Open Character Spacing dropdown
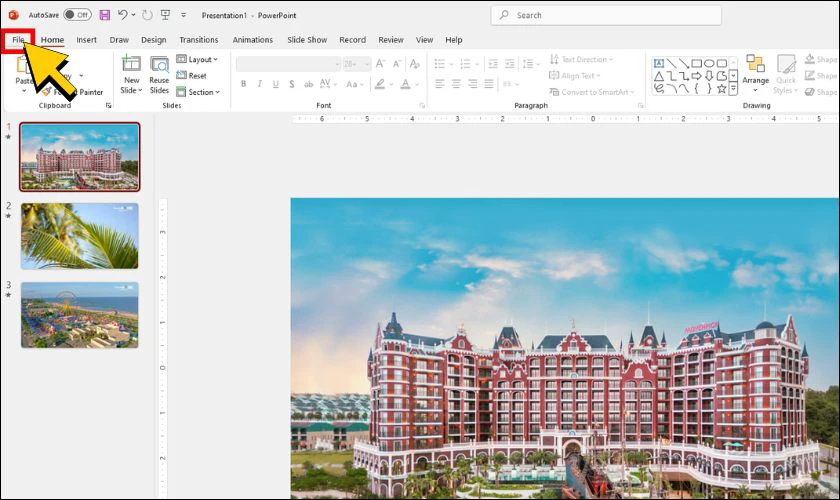 click(328, 84)
